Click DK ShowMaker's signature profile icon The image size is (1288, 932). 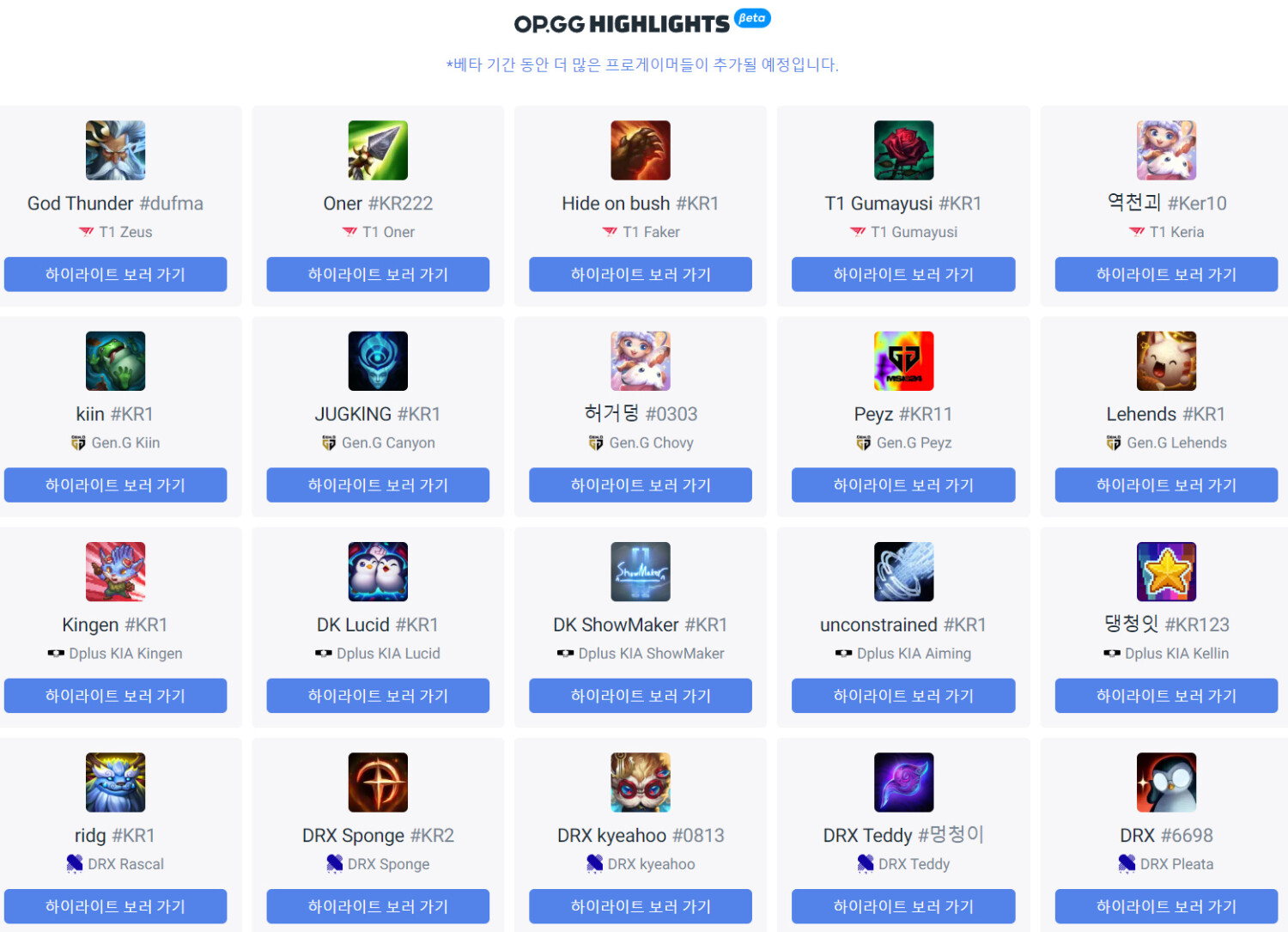[641, 571]
